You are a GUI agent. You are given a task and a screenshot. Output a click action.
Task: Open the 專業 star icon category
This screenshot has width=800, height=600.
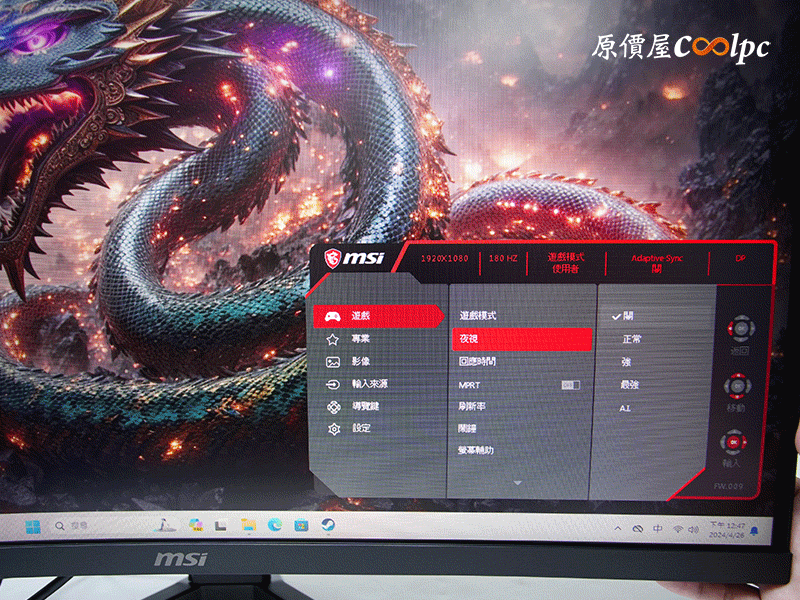point(333,339)
